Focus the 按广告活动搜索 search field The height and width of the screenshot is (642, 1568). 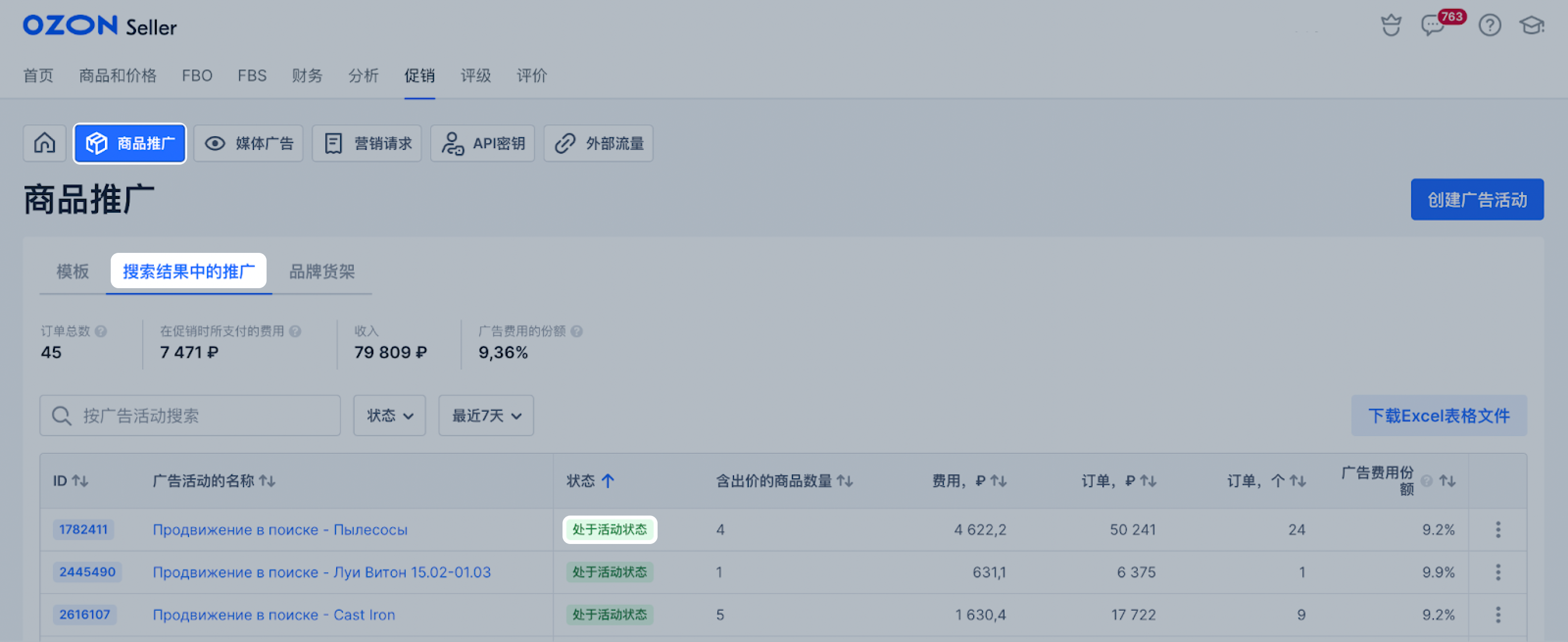(190, 416)
